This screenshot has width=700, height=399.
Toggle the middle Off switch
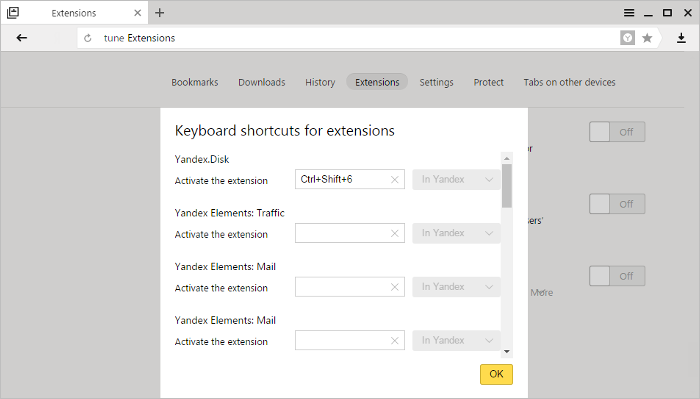click(617, 204)
